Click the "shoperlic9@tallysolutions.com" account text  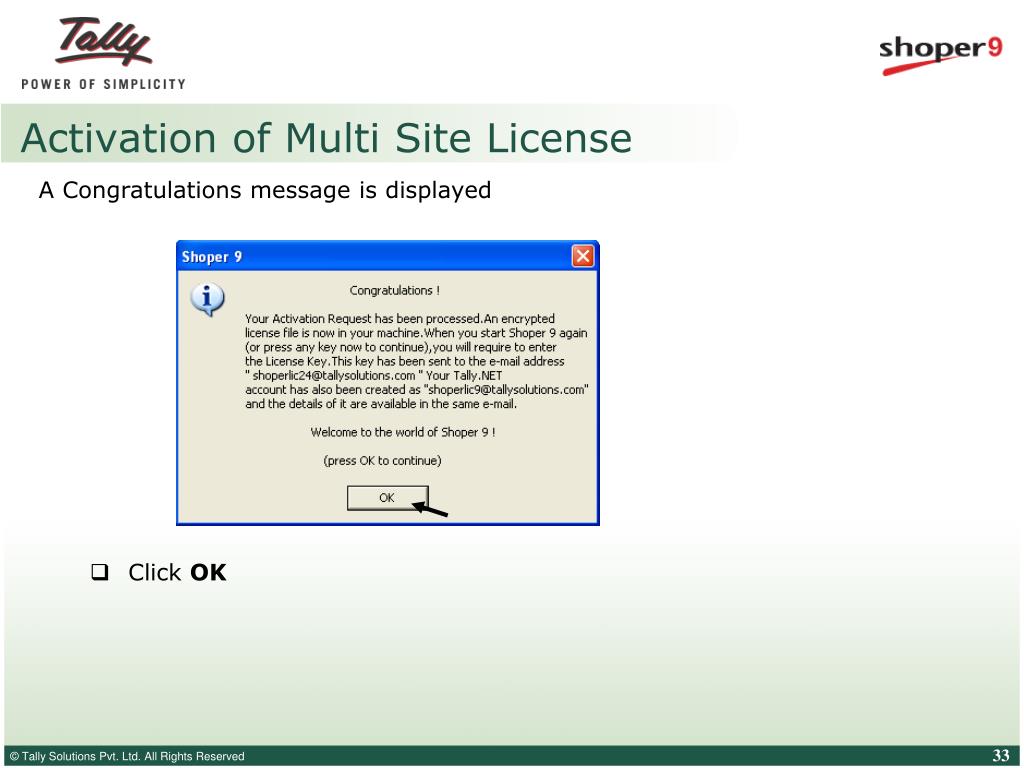506,390
